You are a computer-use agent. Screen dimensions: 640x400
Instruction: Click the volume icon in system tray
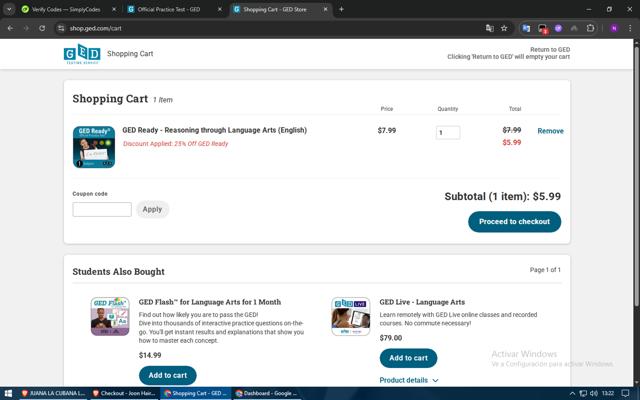pos(594,393)
